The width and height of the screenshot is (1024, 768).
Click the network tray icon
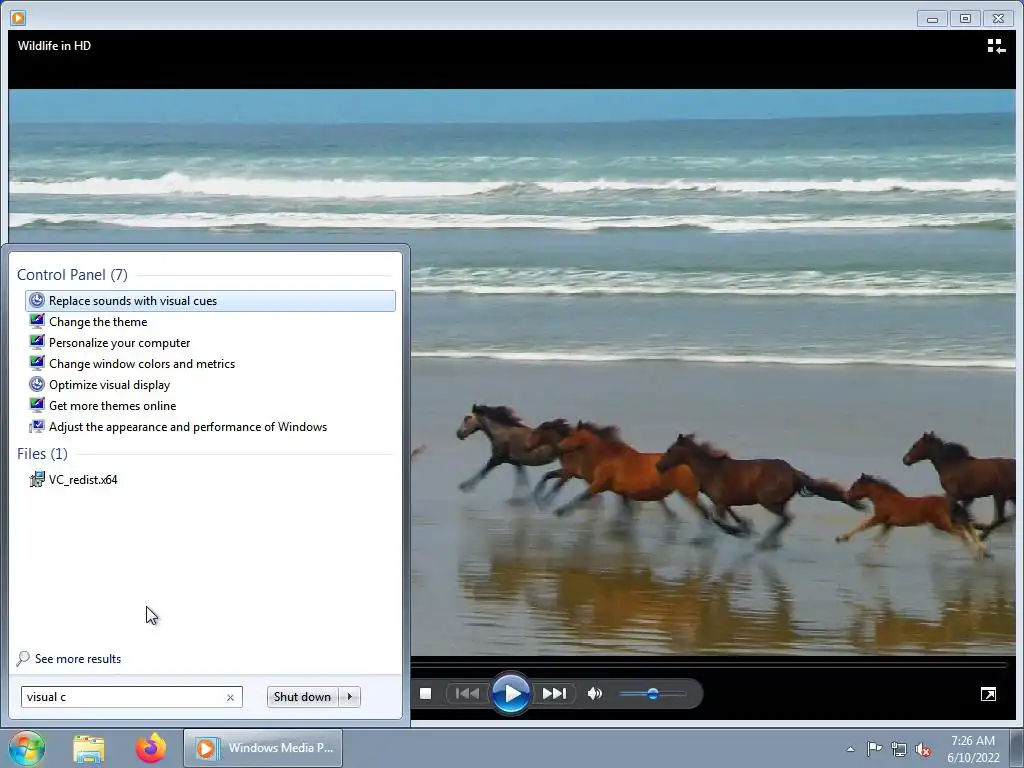point(899,749)
